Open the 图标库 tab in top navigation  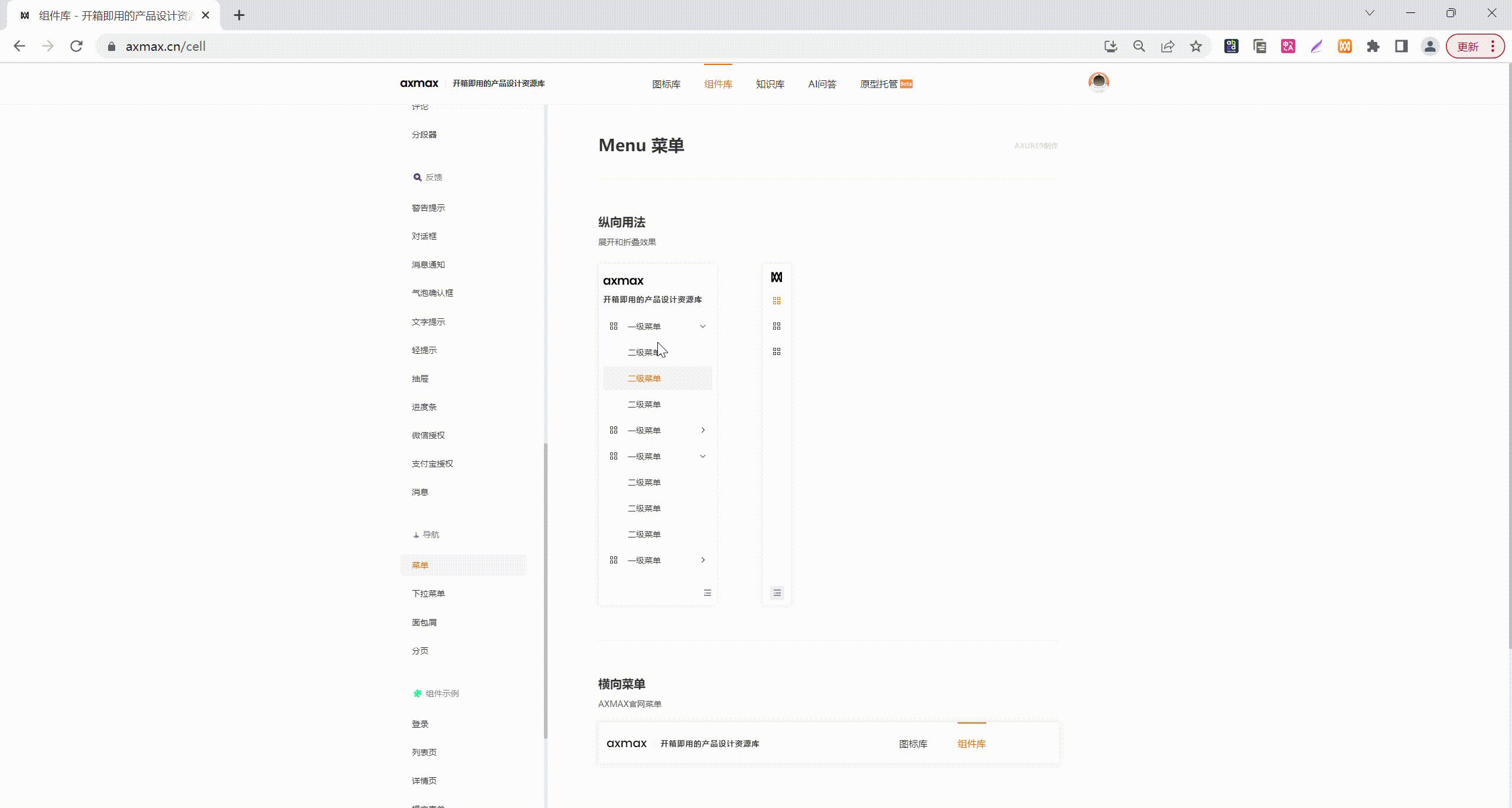tap(666, 84)
